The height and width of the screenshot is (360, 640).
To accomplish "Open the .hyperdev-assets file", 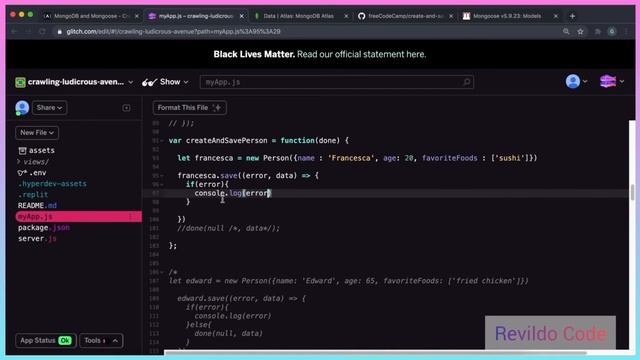I will coord(52,184).
